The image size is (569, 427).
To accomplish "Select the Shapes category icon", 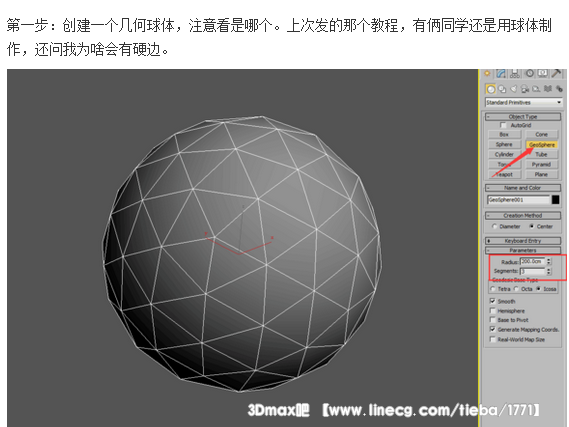I will coord(502,89).
